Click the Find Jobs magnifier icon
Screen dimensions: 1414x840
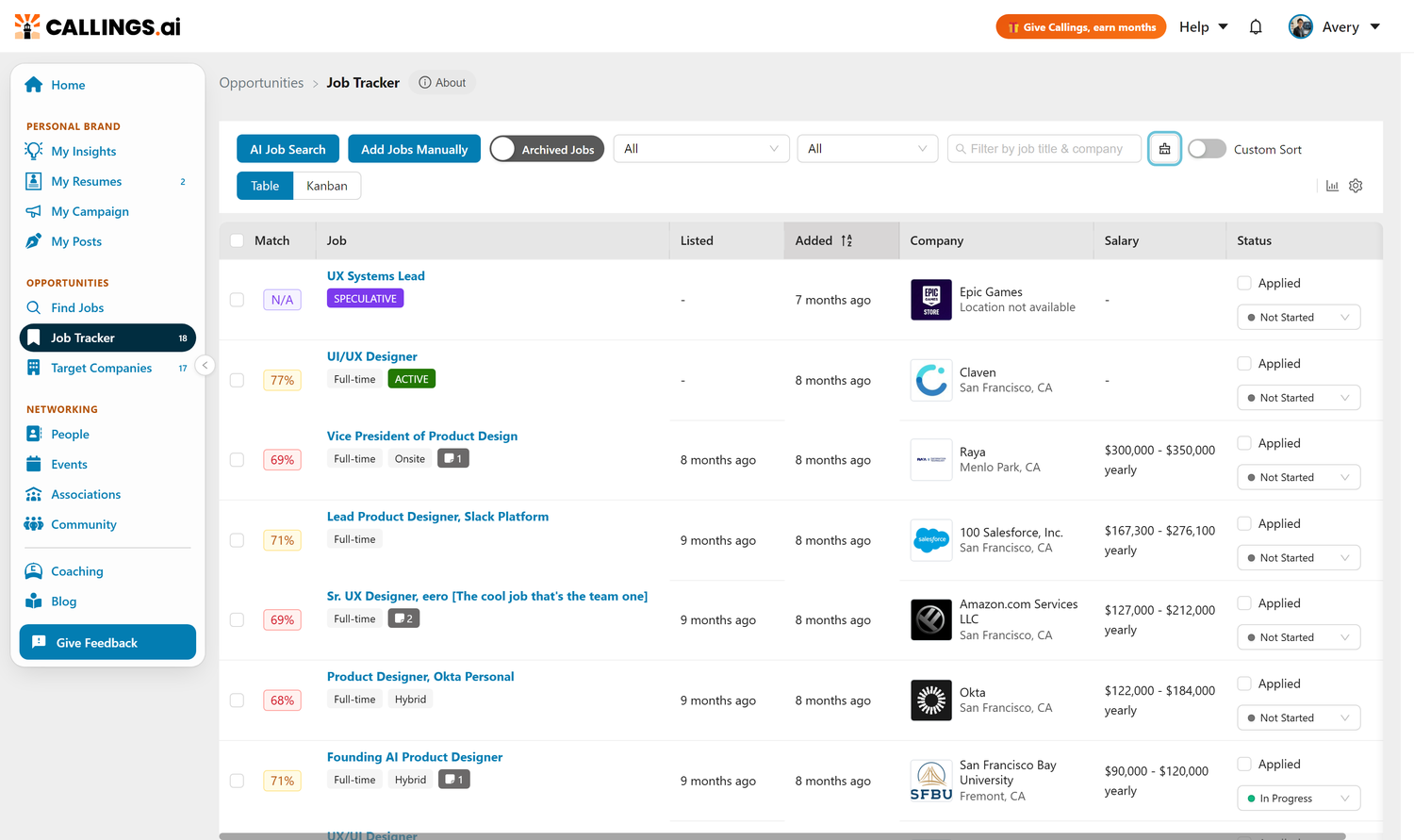(34, 307)
